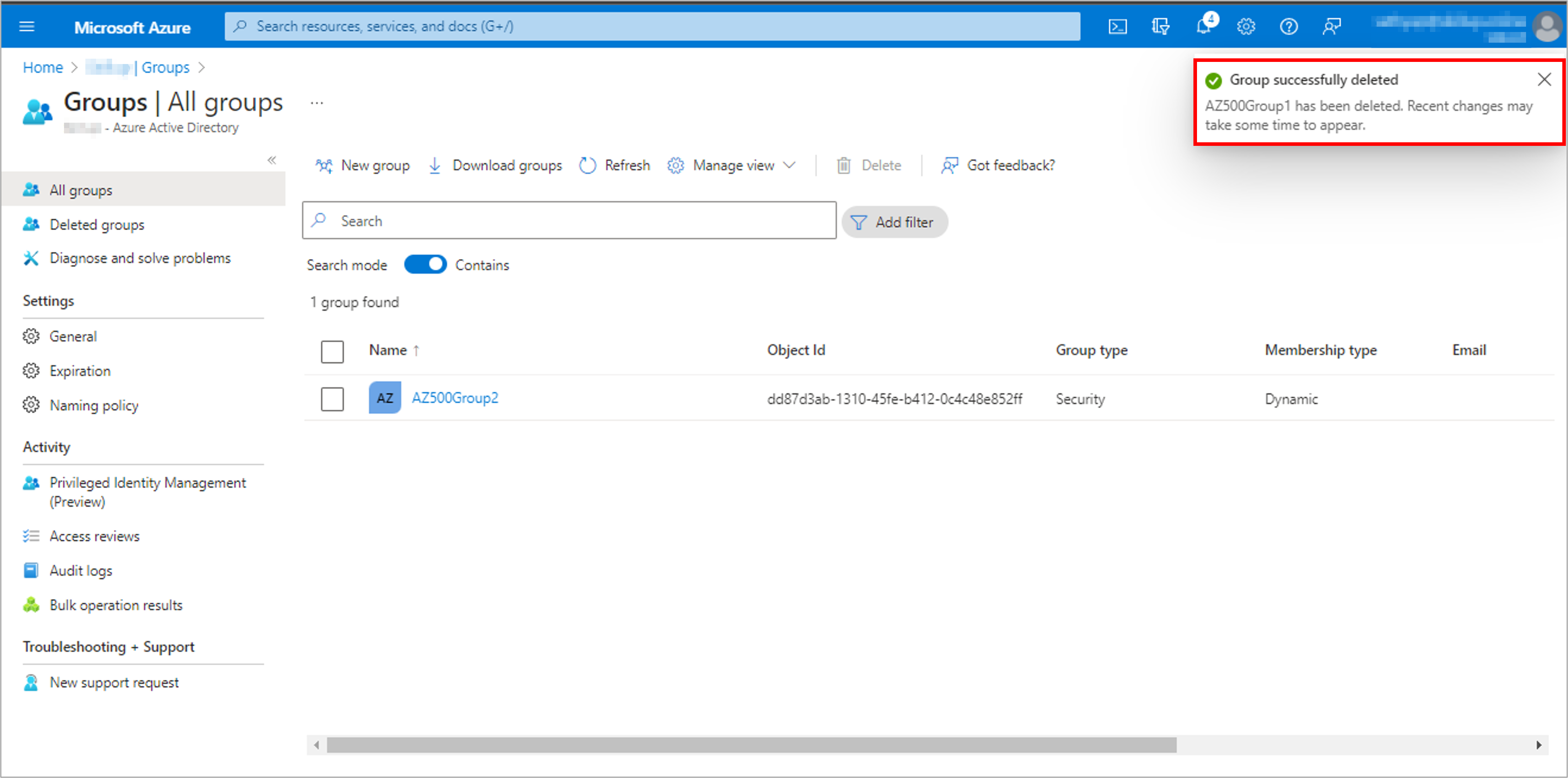Download groups from the toolbar
This screenshot has width=1568, height=778.
click(x=495, y=165)
